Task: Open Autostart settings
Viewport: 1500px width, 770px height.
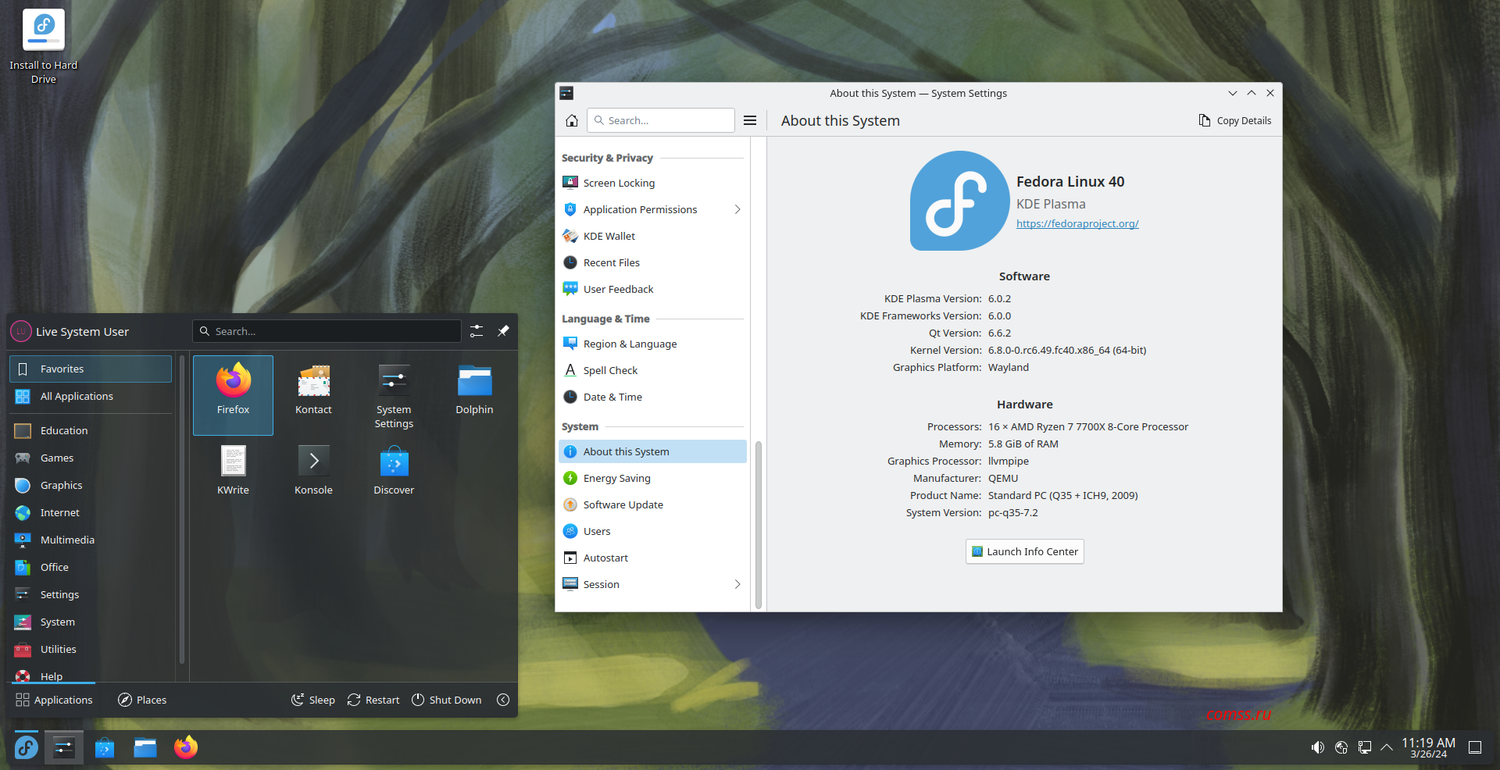Action: [653, 558]
